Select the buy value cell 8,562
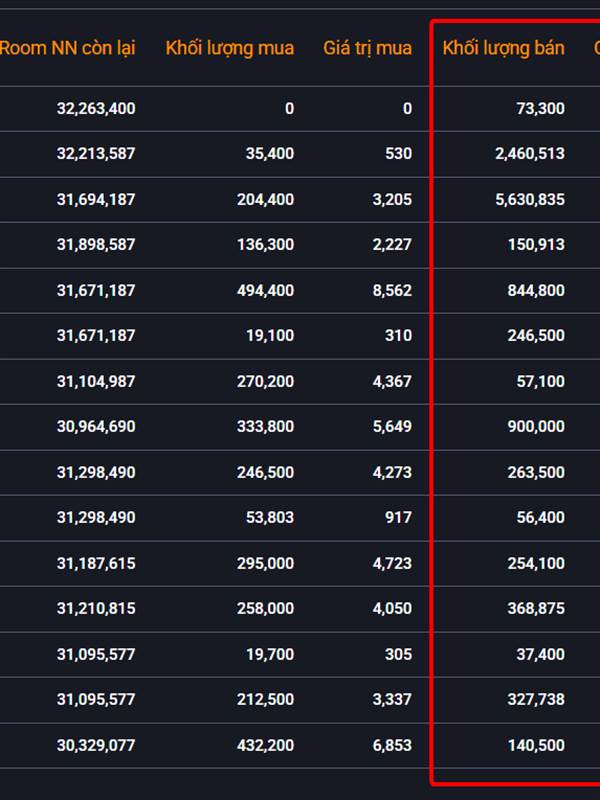Screen dimensions: 600x800 (x=392, y=290)
